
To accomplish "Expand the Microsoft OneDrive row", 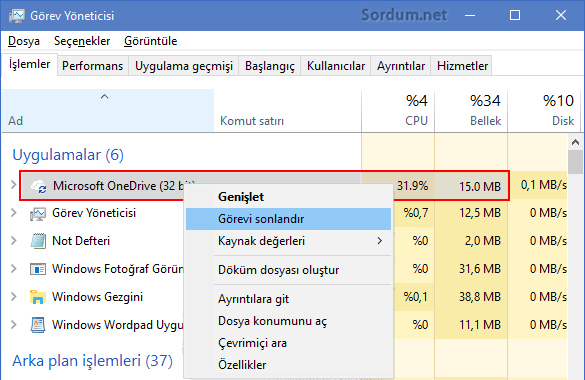I will click(x=13, y=185).
